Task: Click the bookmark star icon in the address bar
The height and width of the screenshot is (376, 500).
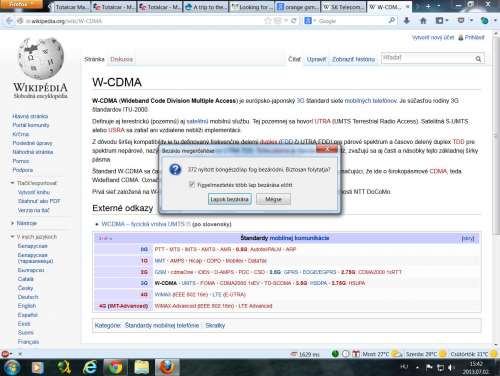Action: pyautogui.click(x=268, y=21)
